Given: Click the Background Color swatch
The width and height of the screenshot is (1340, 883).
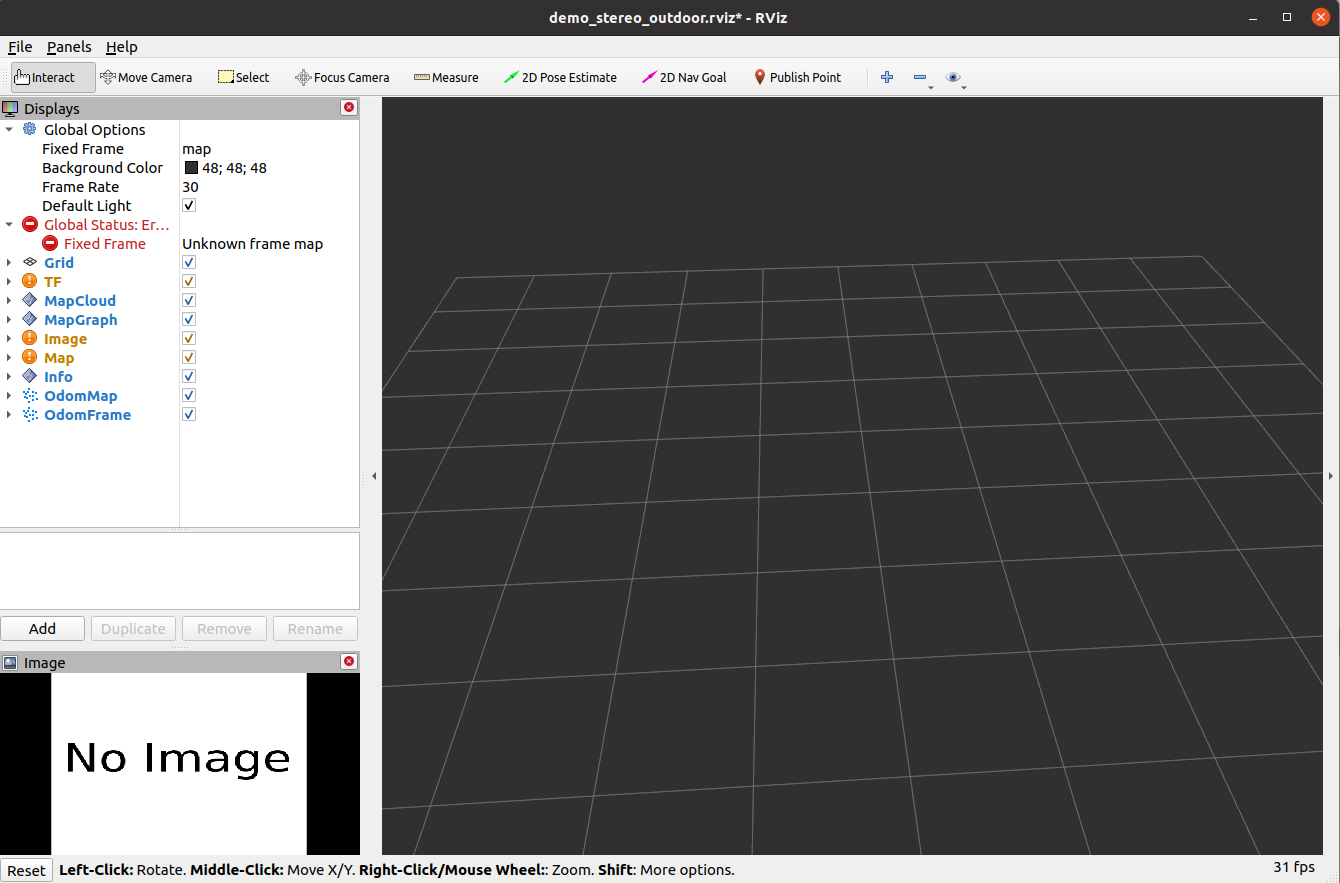Looking at the screenshot, I should point(191,168).
